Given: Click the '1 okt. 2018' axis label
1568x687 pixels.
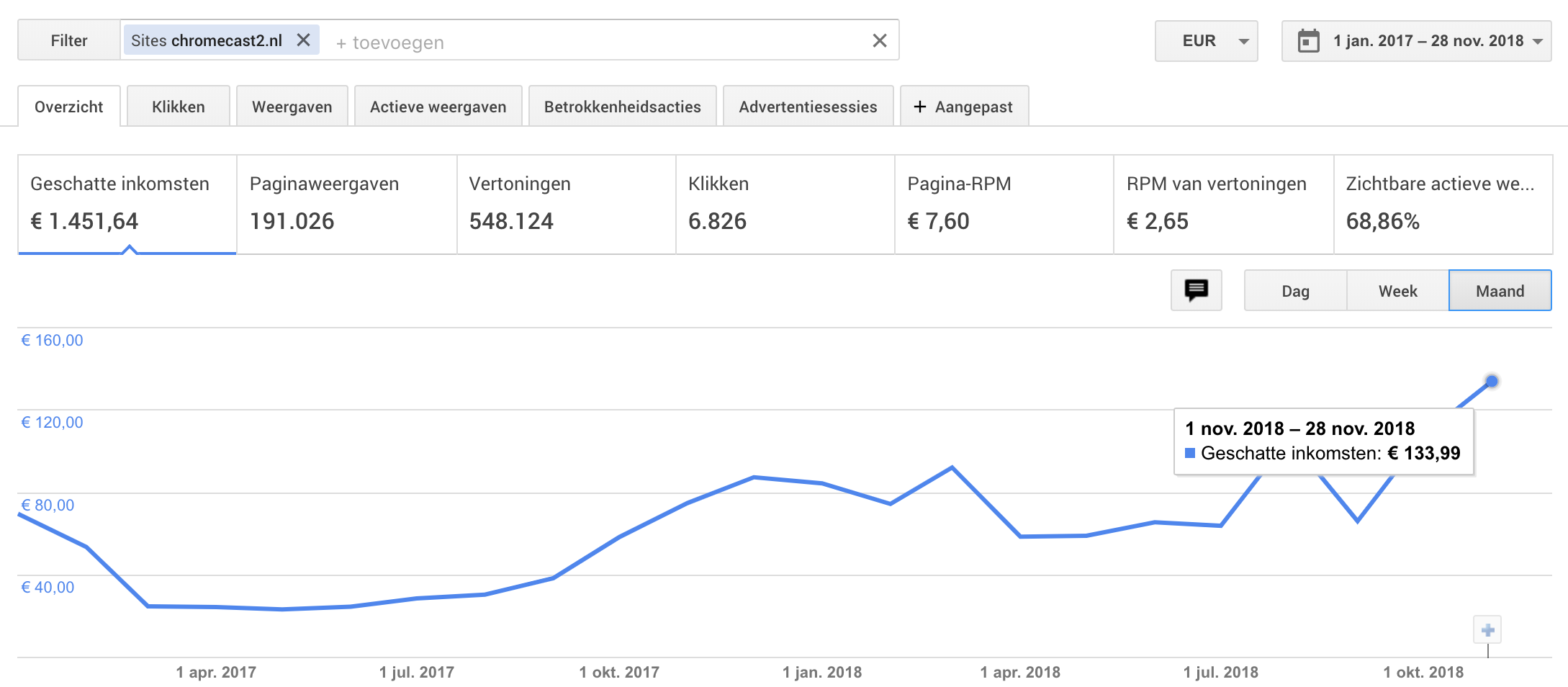Looking at the screenshot, I should point(1423,672).
